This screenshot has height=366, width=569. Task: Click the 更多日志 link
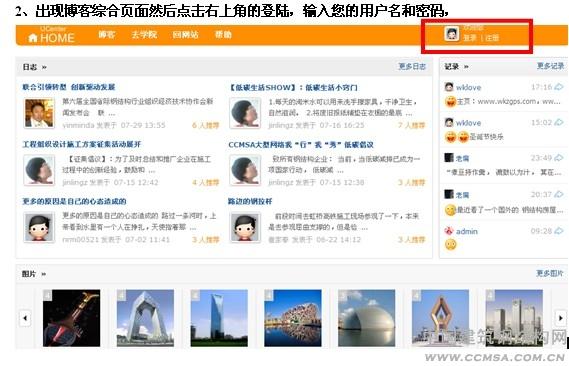click(412, 66)
